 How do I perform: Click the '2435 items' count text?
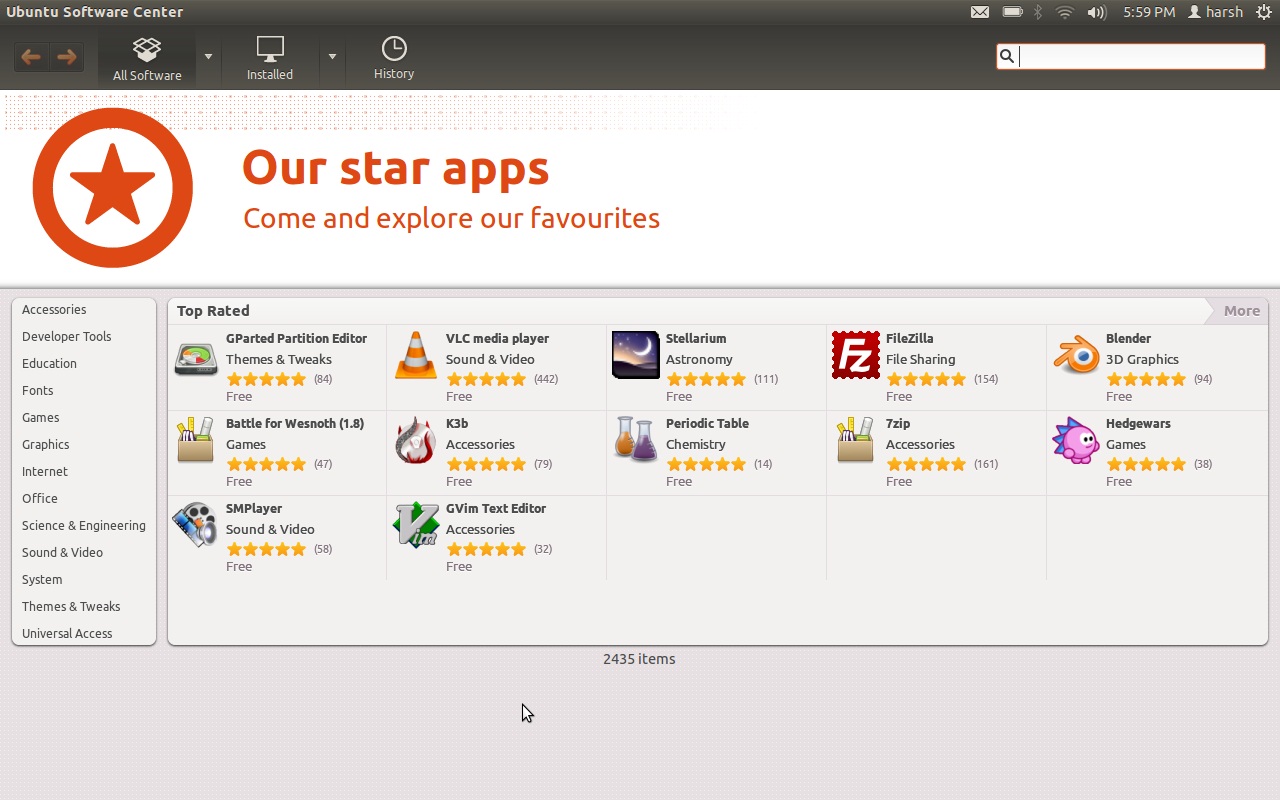[639, 659]
